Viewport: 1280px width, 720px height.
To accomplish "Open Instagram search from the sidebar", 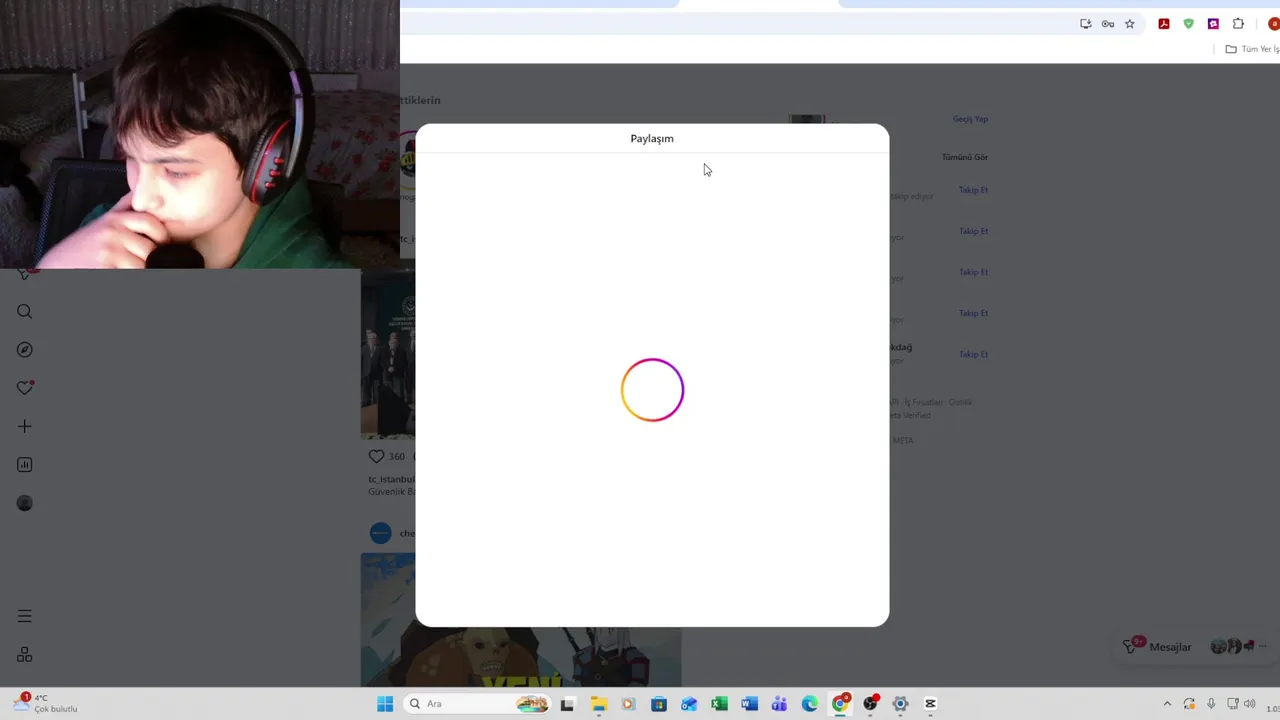I will point(25,312).
